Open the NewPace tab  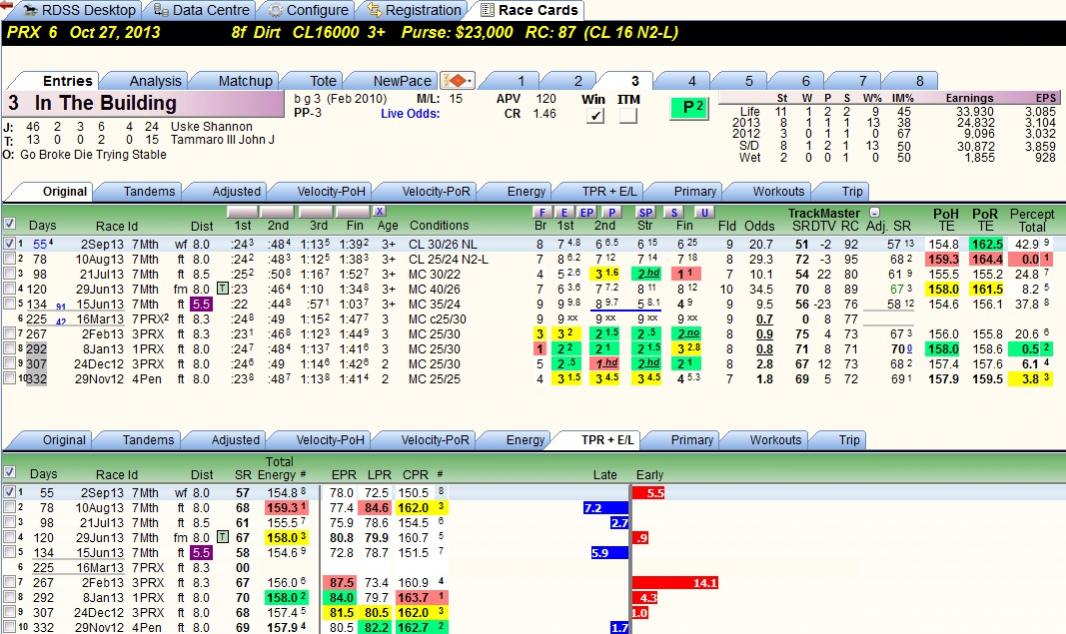(x=401, y=81)
